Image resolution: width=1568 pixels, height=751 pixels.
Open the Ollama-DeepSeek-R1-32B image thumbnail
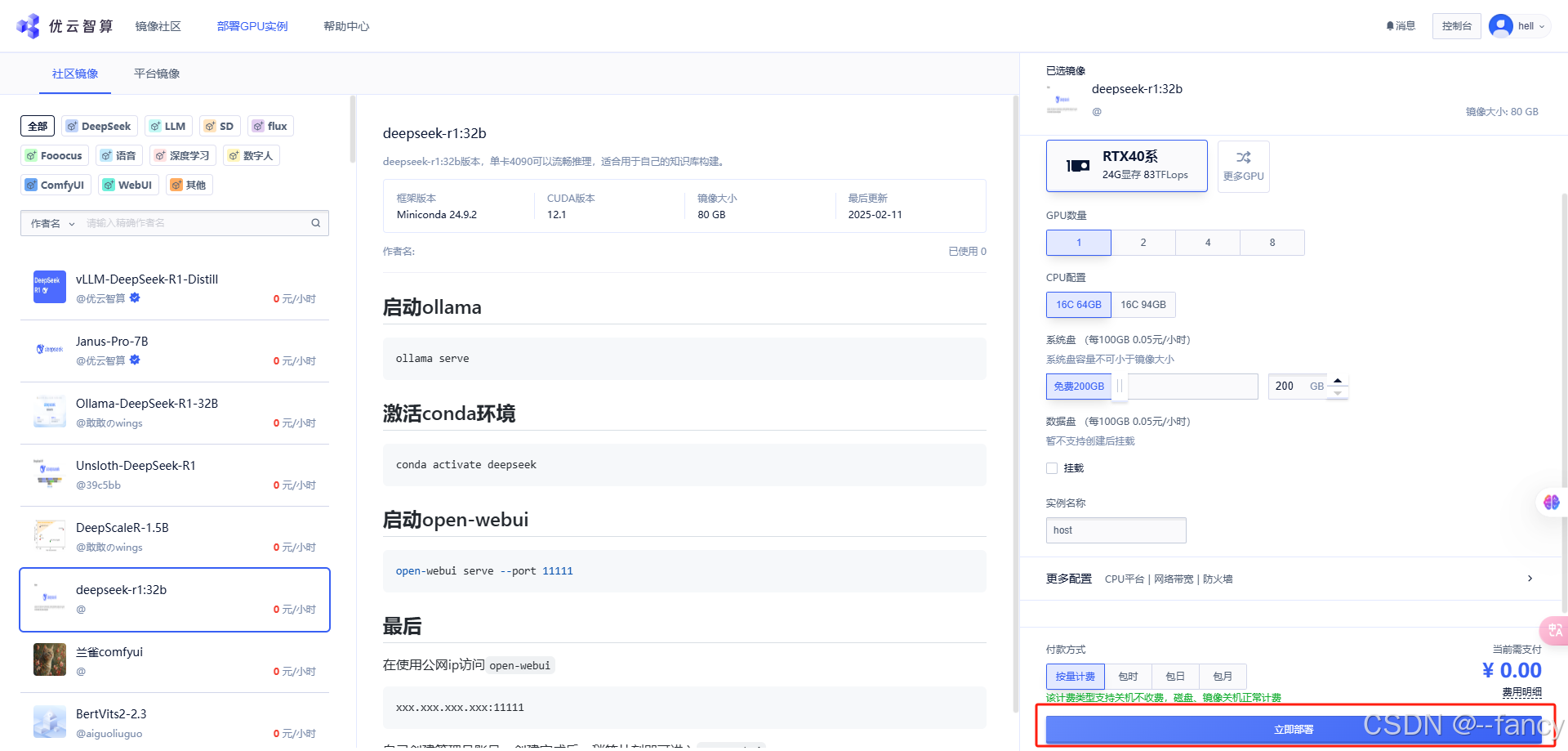(x=50, y=411)
